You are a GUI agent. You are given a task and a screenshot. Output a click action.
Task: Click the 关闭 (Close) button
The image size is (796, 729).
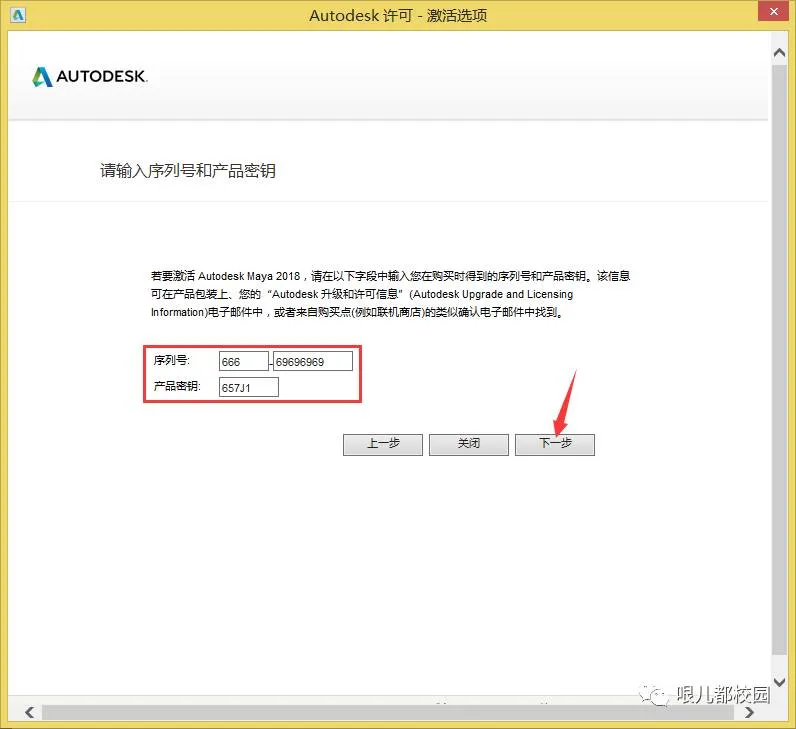pyautogui.click(x=469, y=444)
